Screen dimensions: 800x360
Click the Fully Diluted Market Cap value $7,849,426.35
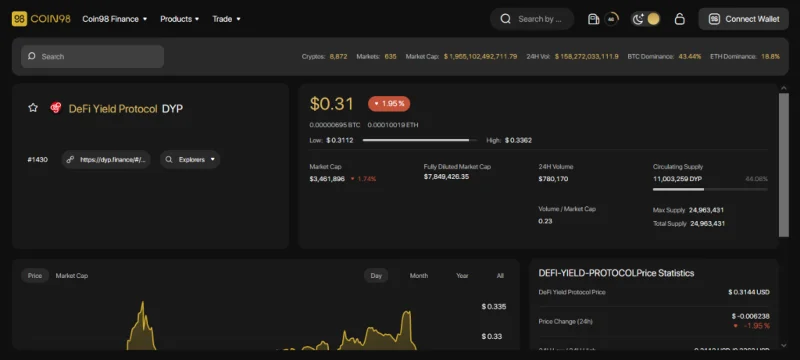tap(446, 176)
